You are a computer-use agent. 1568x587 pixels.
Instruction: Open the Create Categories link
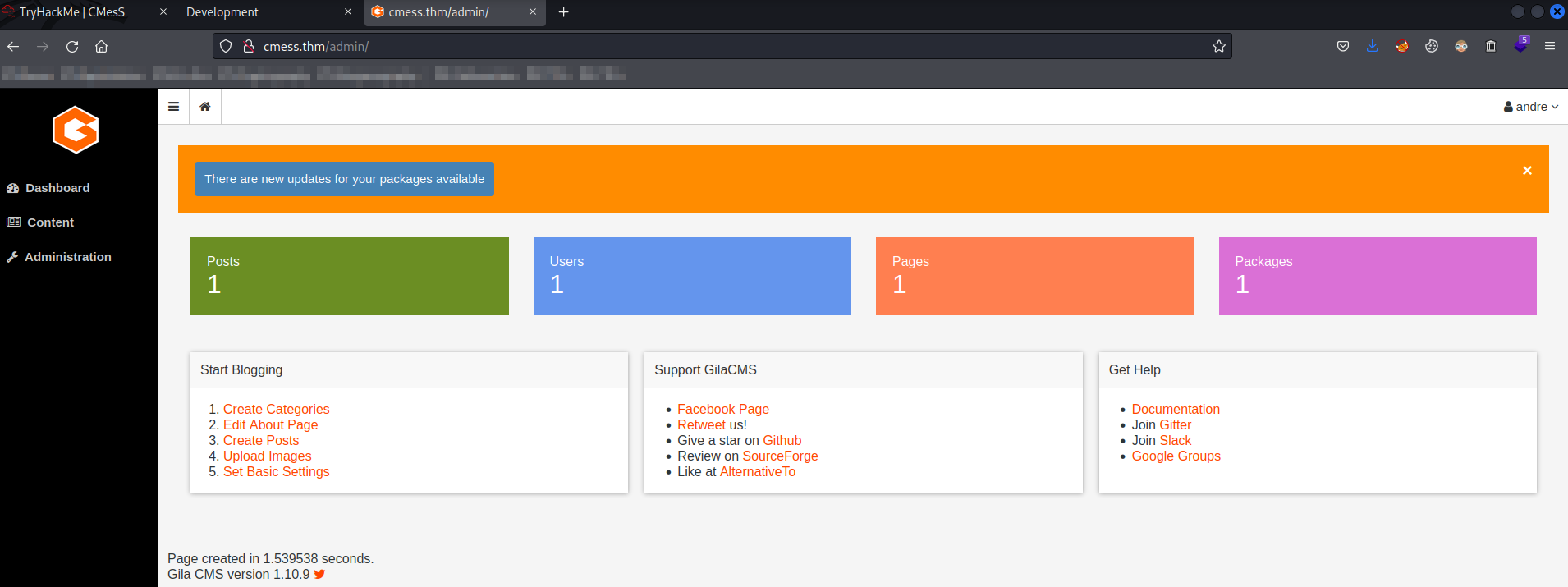click(x=276, y=409)
